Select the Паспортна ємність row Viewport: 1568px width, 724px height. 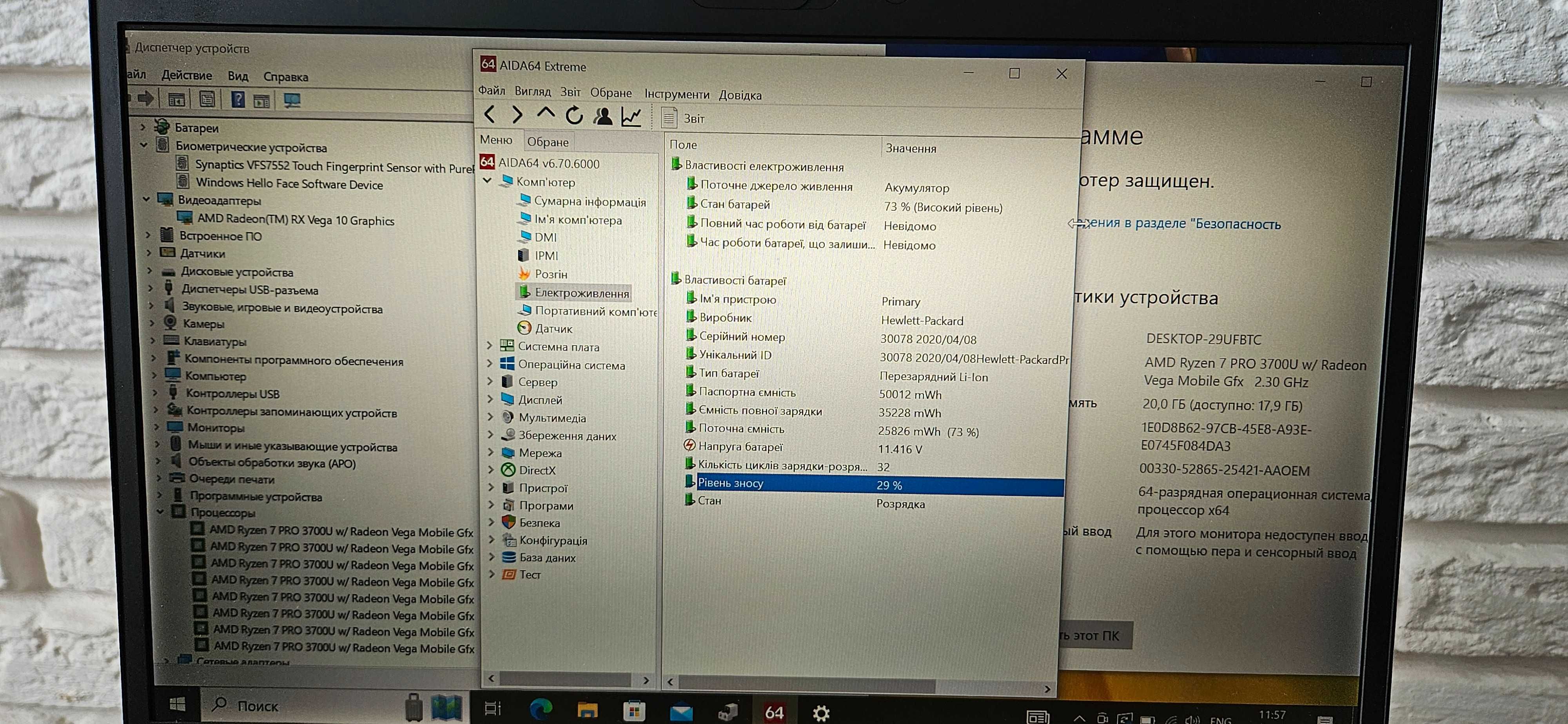[x=875, y=393]
